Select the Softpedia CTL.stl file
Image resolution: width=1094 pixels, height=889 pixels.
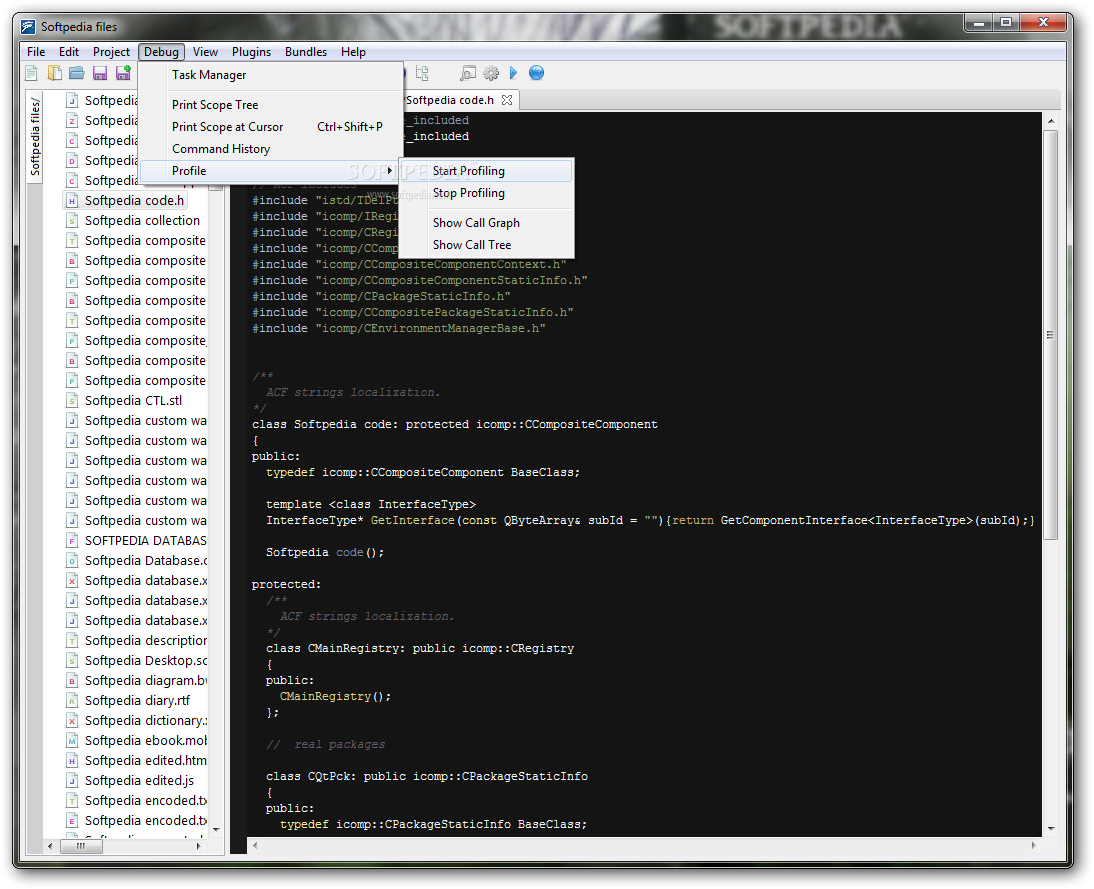133,401
